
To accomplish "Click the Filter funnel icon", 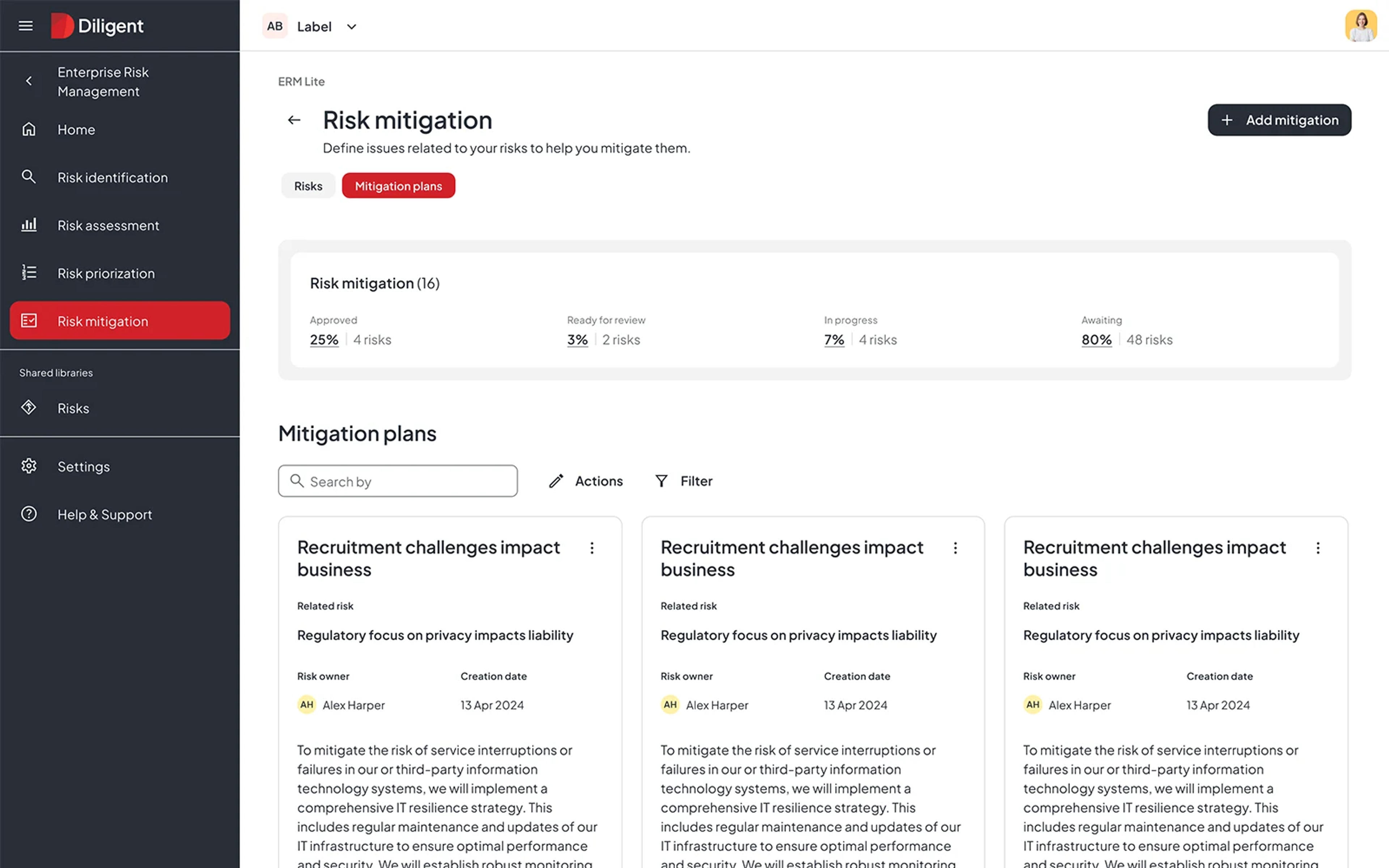I will click(x=661, y=481).
